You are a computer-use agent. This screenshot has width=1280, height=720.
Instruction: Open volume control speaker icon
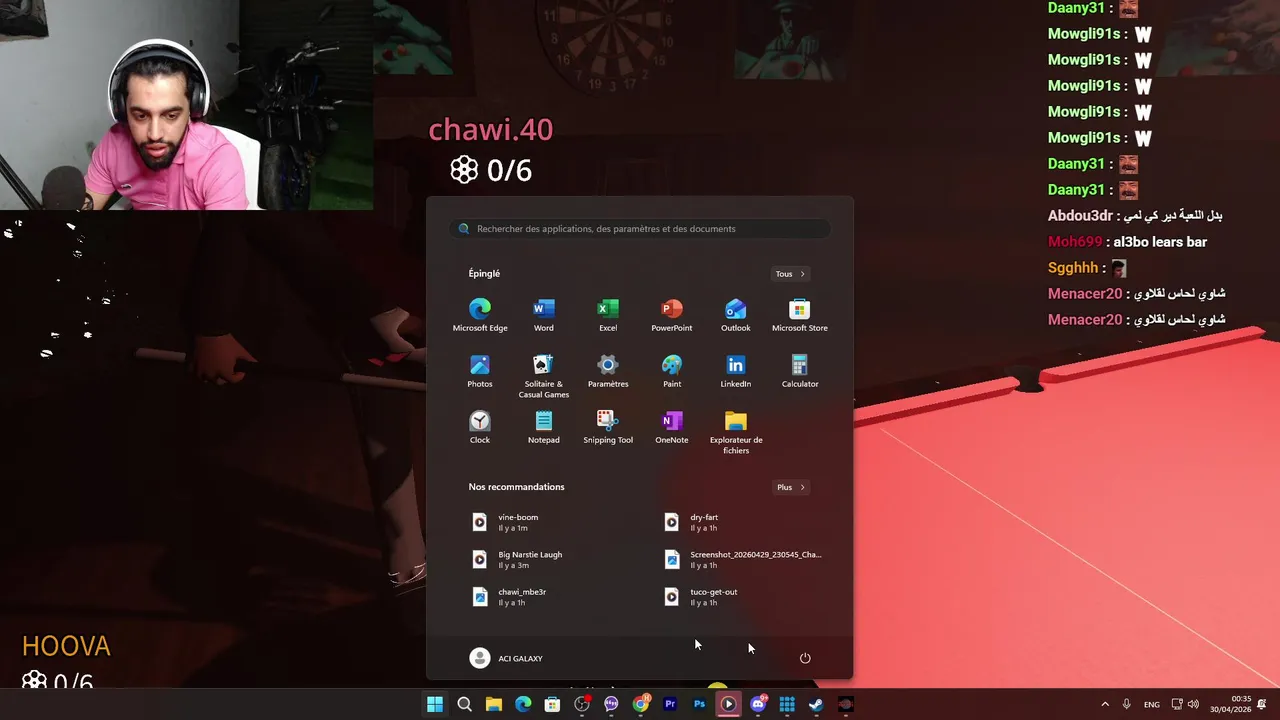click(x=1193, y=704)
